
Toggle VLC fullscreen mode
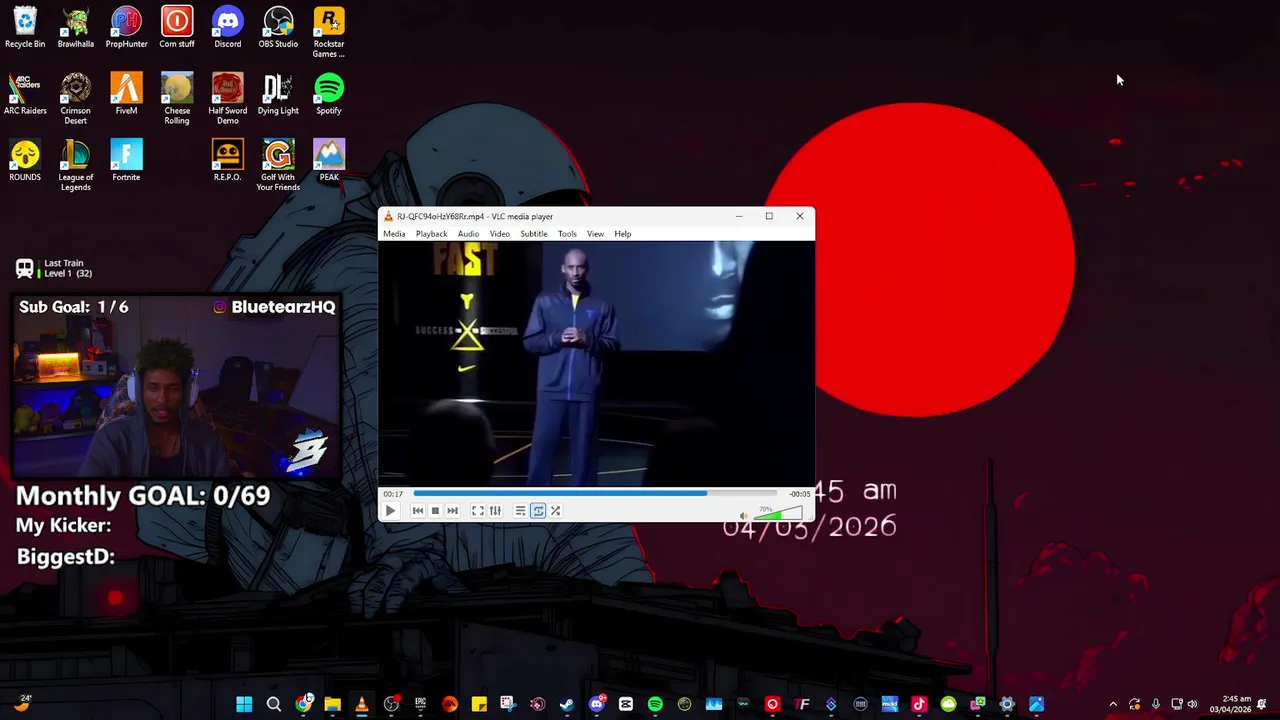tap(478, 511)
